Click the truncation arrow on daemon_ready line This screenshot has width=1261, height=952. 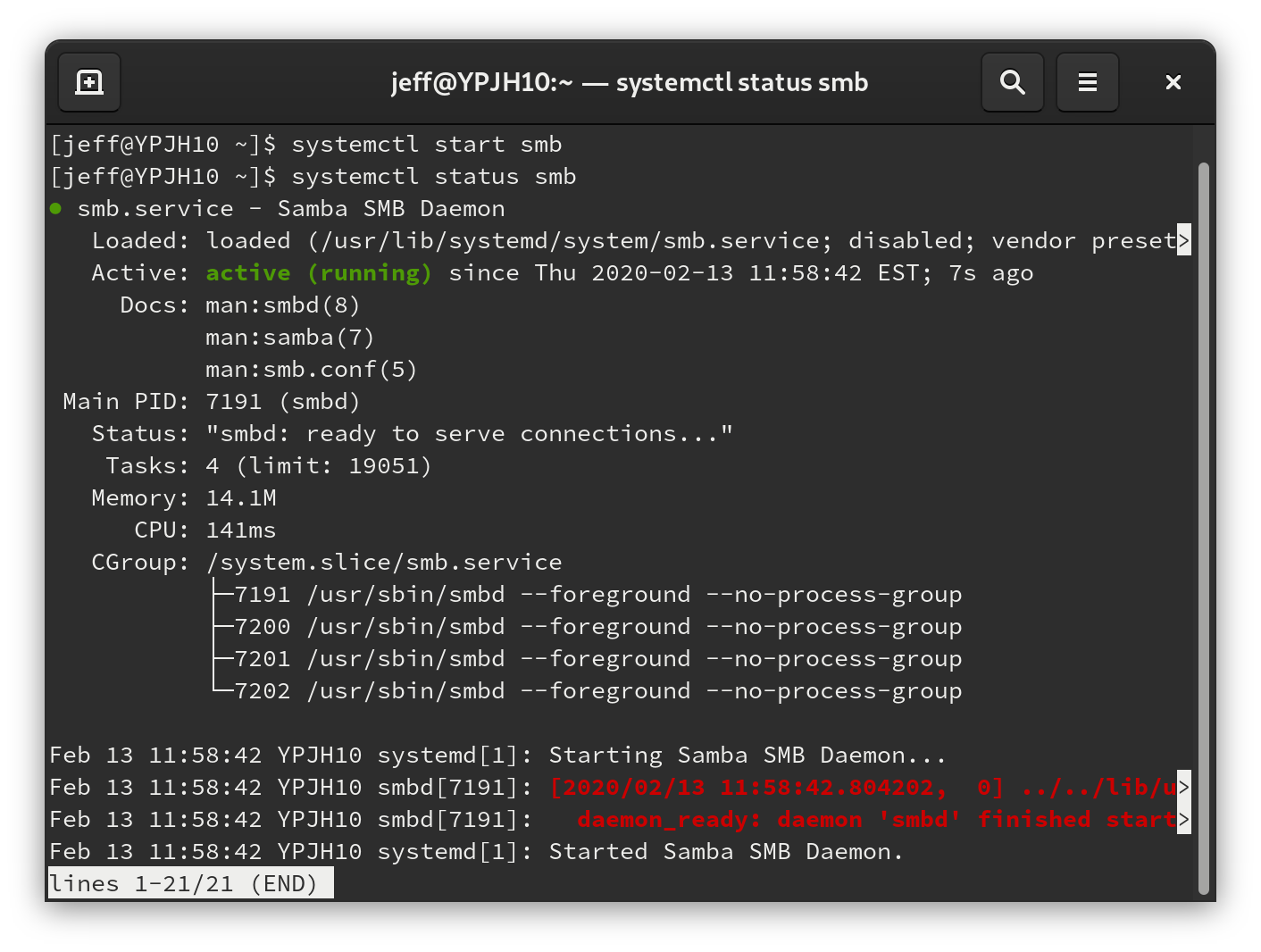[x=1183, y=819]
